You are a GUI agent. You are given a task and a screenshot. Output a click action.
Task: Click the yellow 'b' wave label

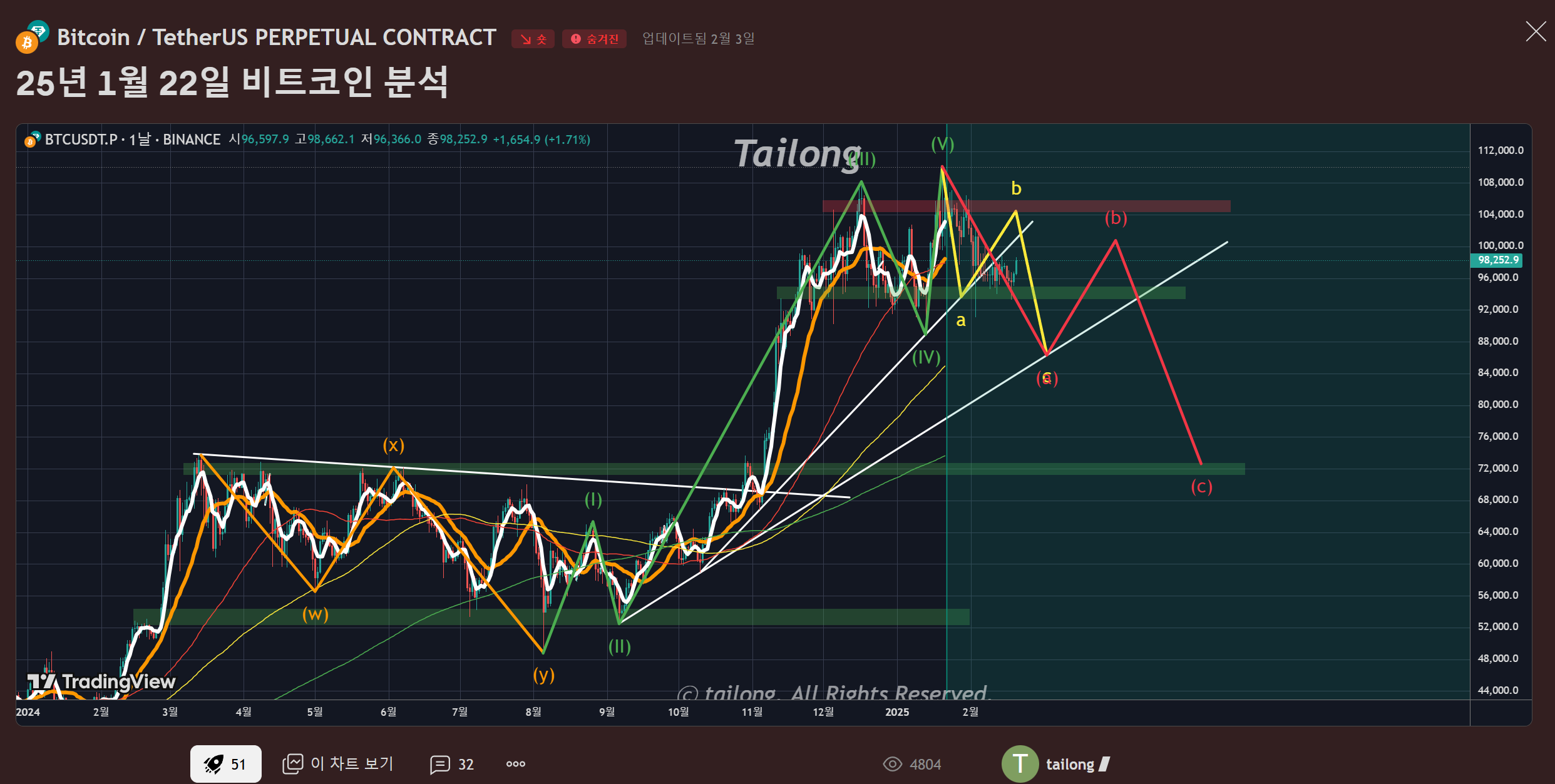tap(1016, 188)
